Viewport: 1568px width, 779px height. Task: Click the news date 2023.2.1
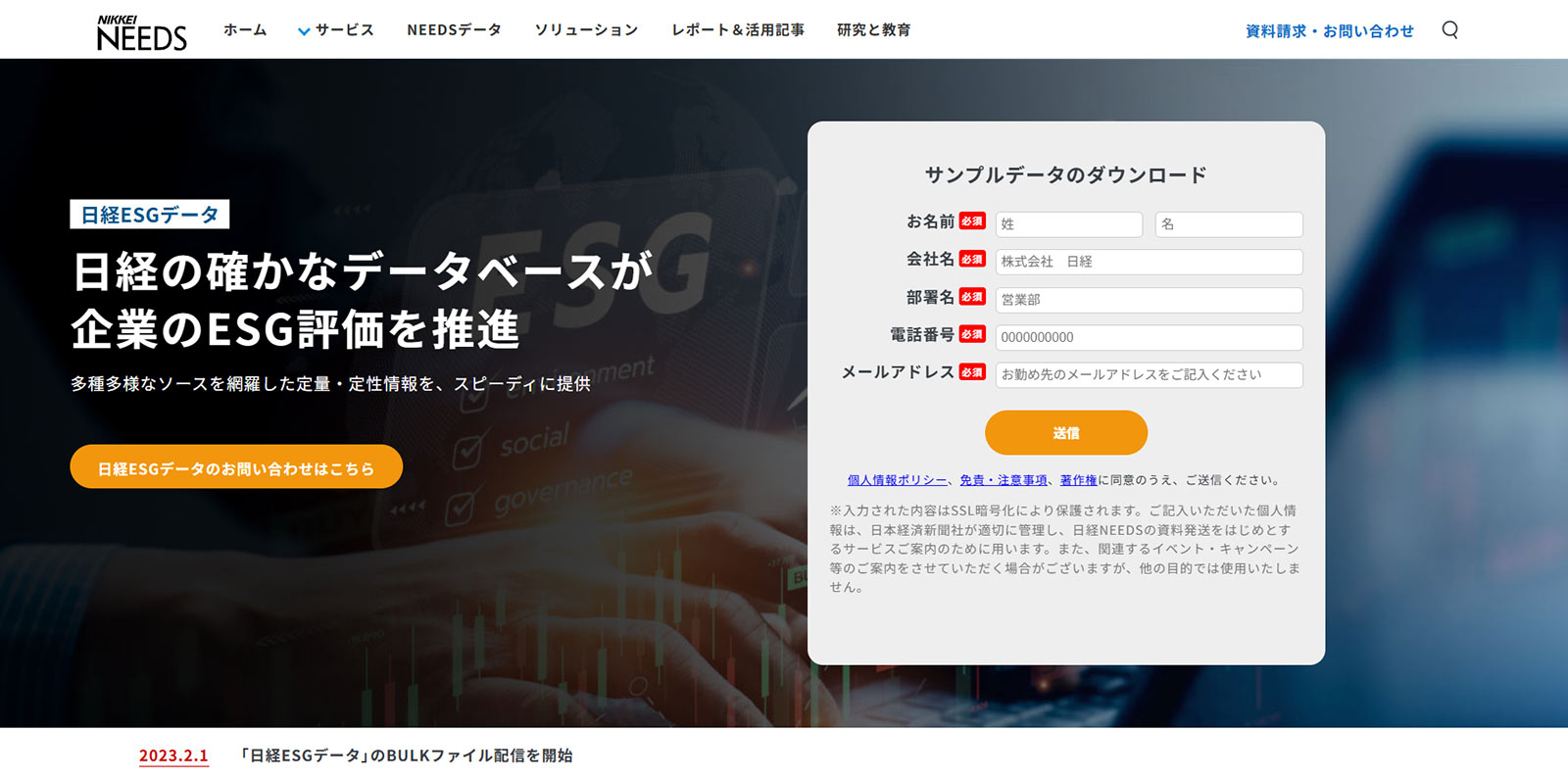pos(173,755)
